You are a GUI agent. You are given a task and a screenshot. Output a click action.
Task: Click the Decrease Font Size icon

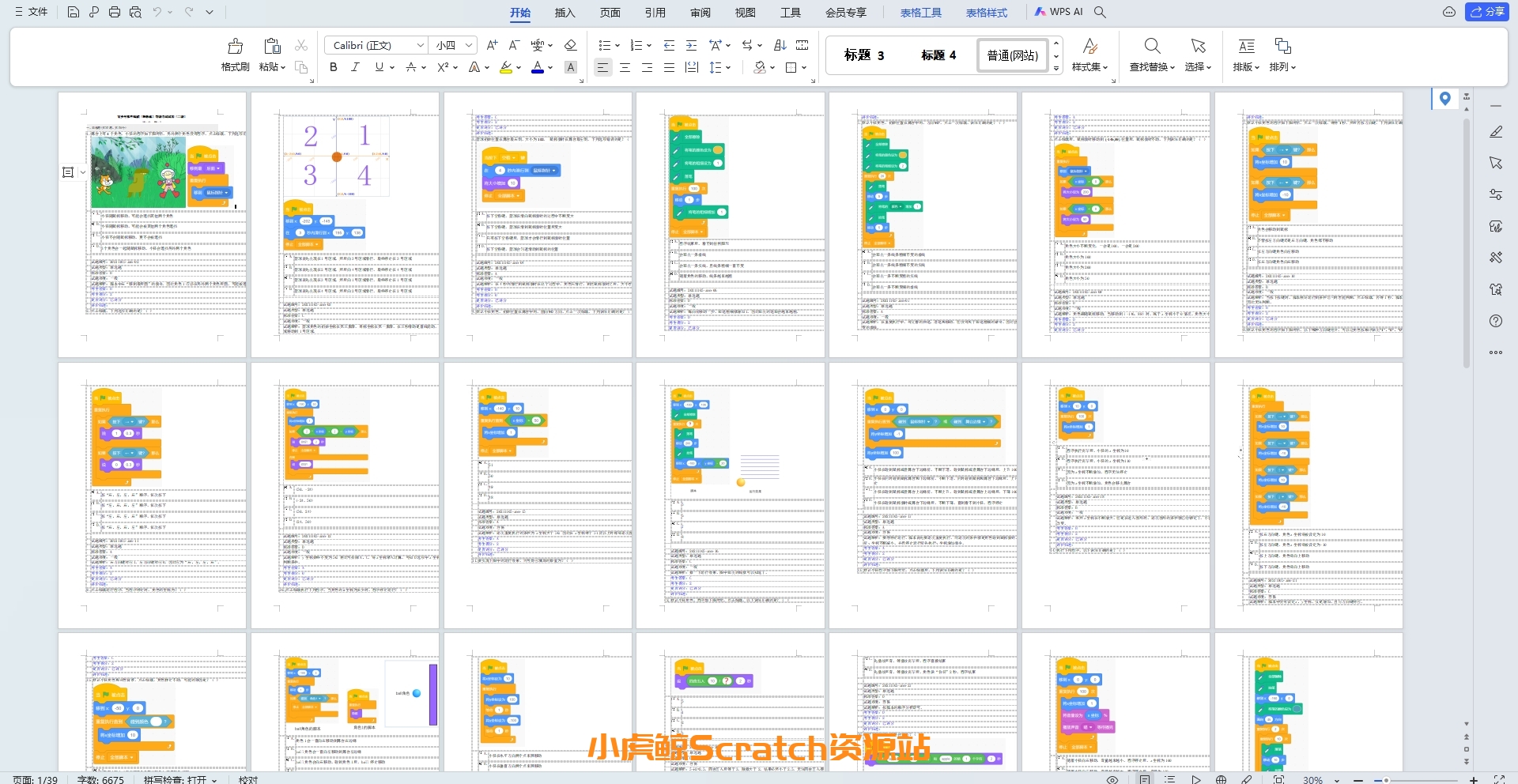[514, 45]
